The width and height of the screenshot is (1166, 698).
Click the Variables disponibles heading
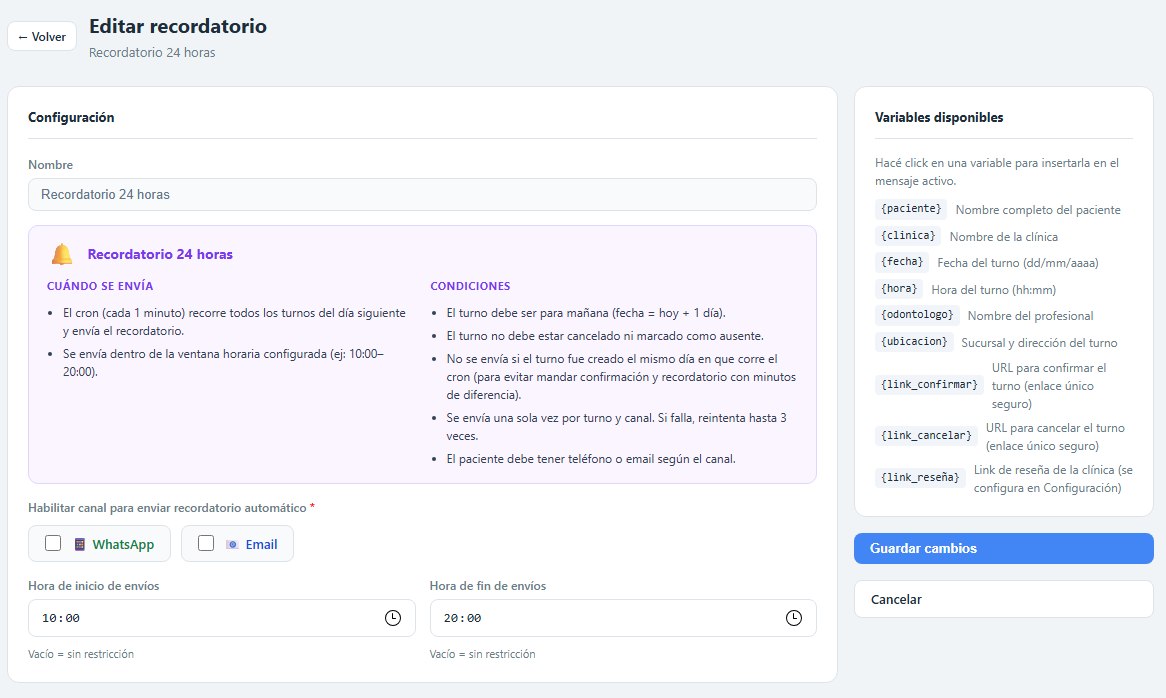(x=939, y=117)
